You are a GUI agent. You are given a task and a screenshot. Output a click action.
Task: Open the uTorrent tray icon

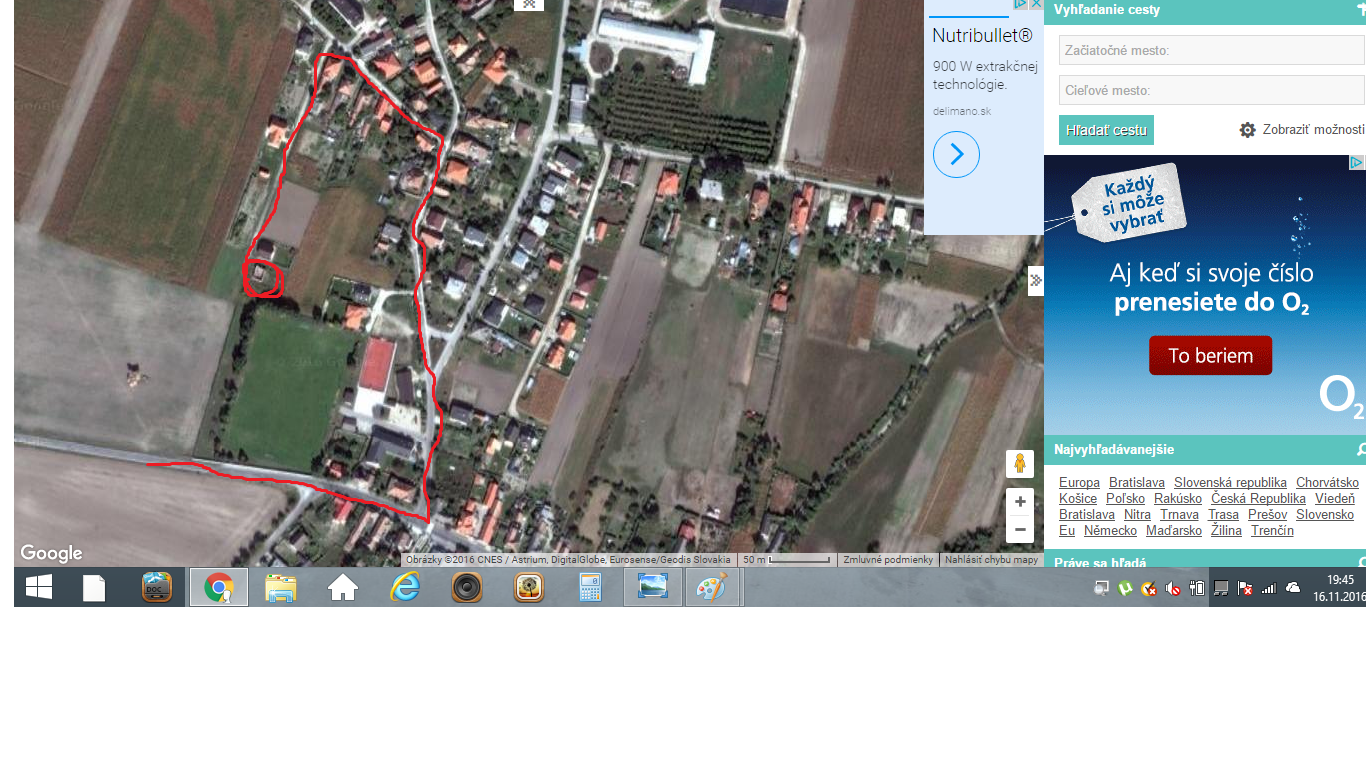(x=1125, y=589)
